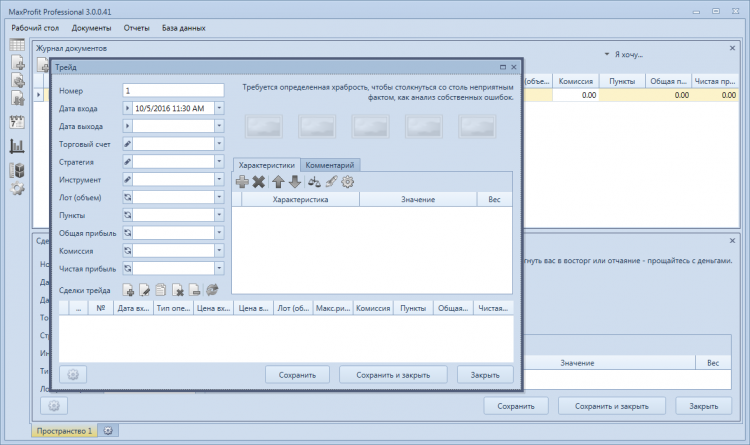Click Сохранить in the Трейд dialog
The image size is (750, 445).
(298, 375)
